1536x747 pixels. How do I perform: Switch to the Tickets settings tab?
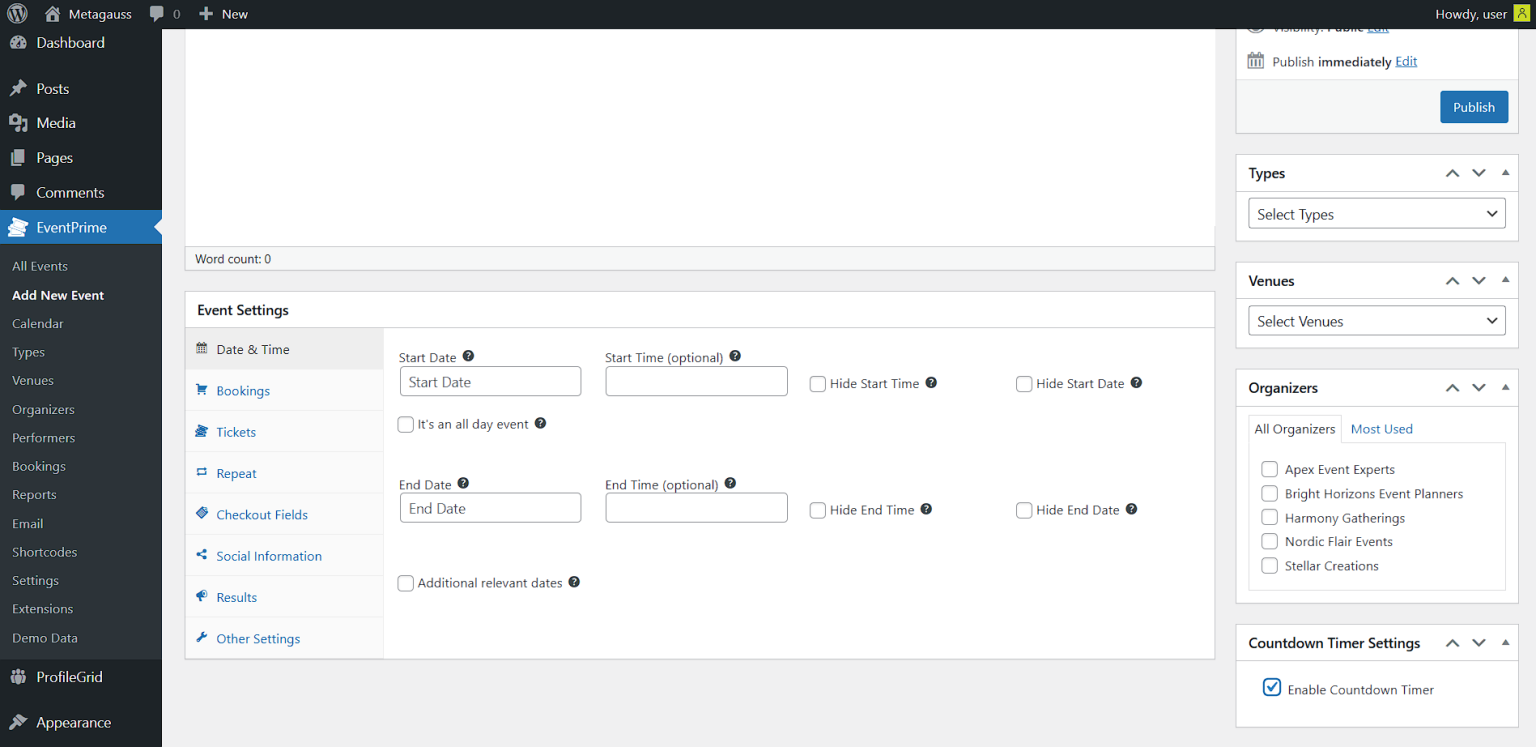click(236, 432)
